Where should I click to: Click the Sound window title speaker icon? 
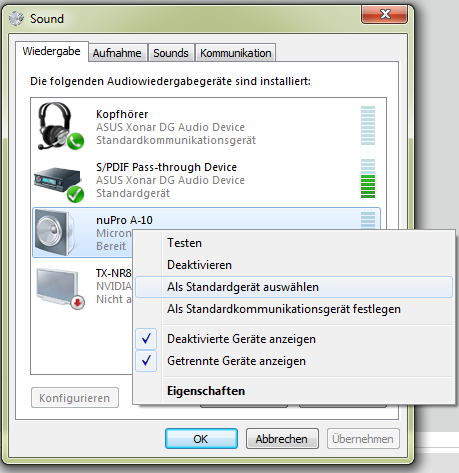click(16, 18)
